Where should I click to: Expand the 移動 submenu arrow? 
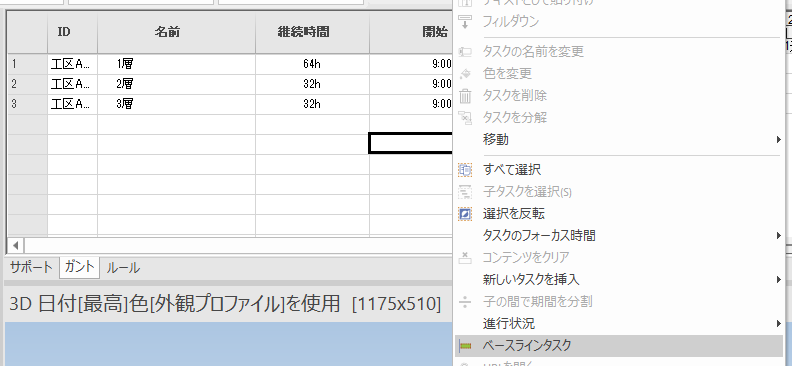click(x=779, y=139)
